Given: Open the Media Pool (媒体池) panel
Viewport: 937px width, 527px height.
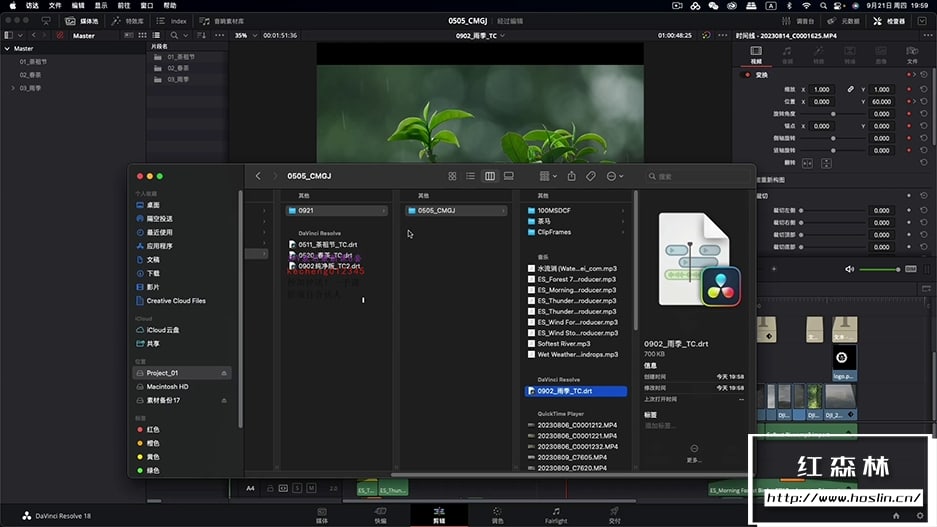Looking at the screenshot, I should point(82,20).
